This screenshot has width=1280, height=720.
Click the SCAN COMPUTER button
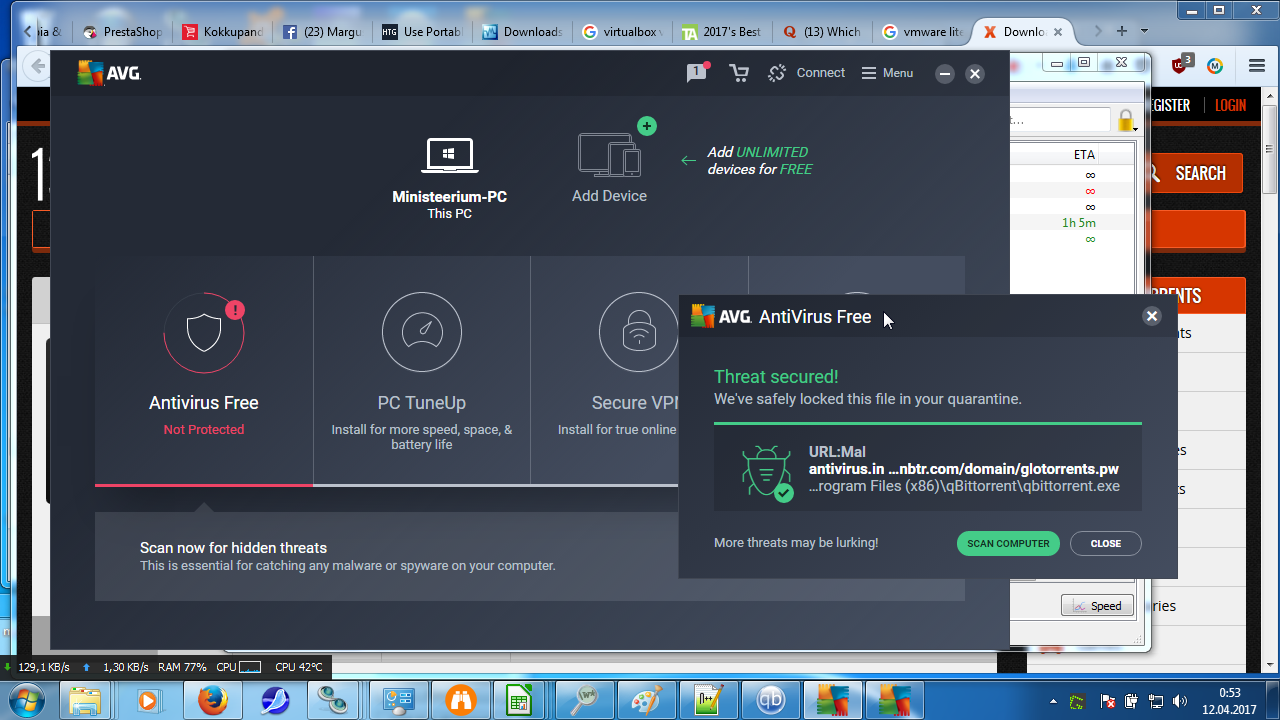pyautogui.click(x=1008, y=544)
